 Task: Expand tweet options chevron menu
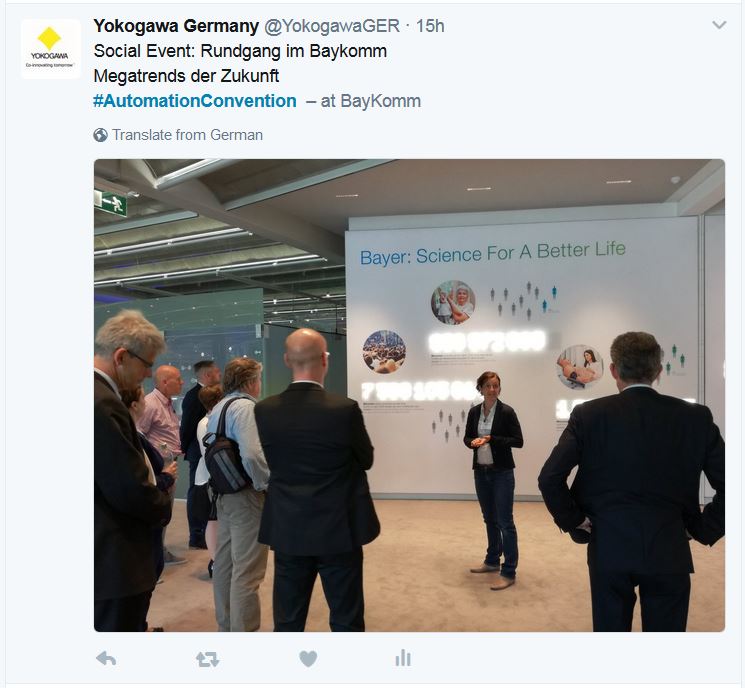pos(719,25)
